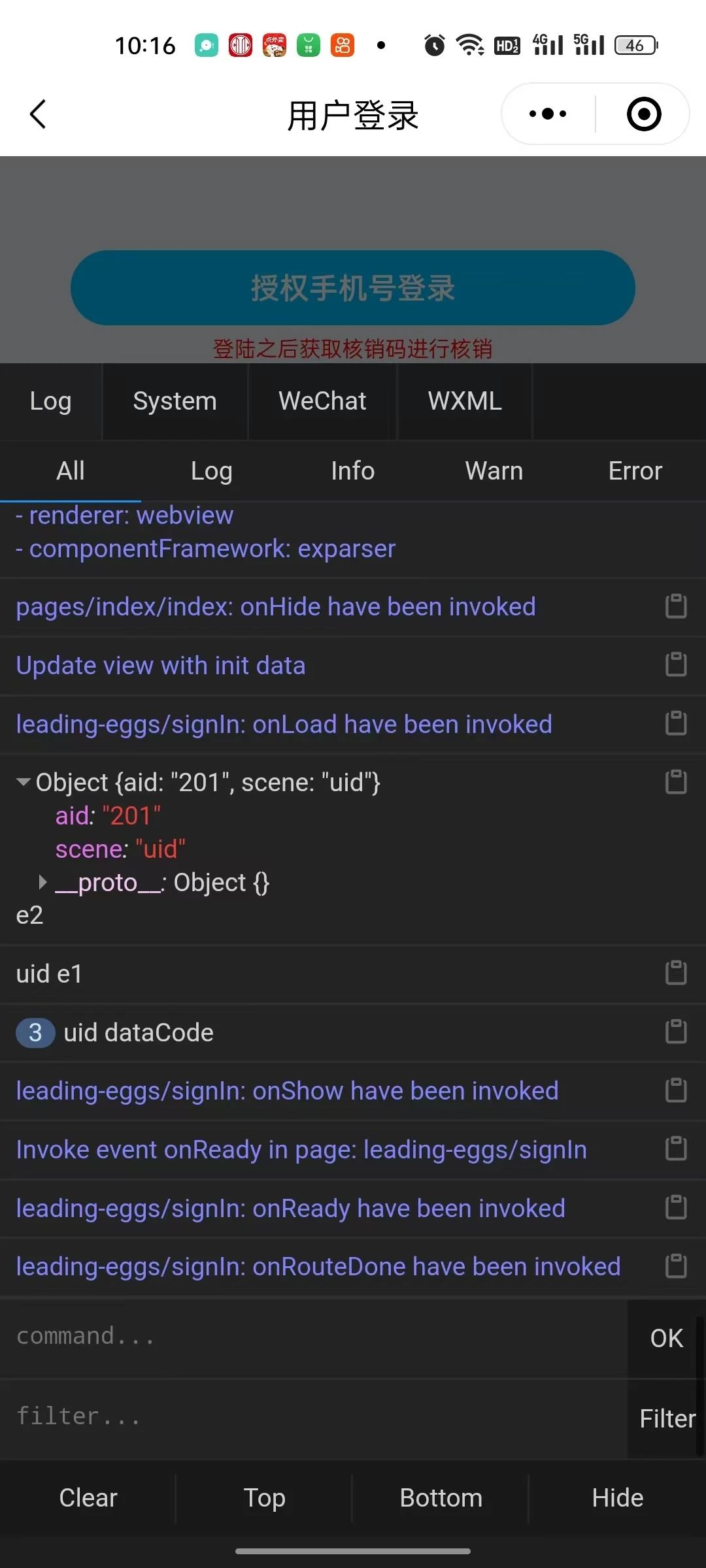Tap the 授权手机号登录 button
The image size is (706, 1568).
tap(353, 288)
